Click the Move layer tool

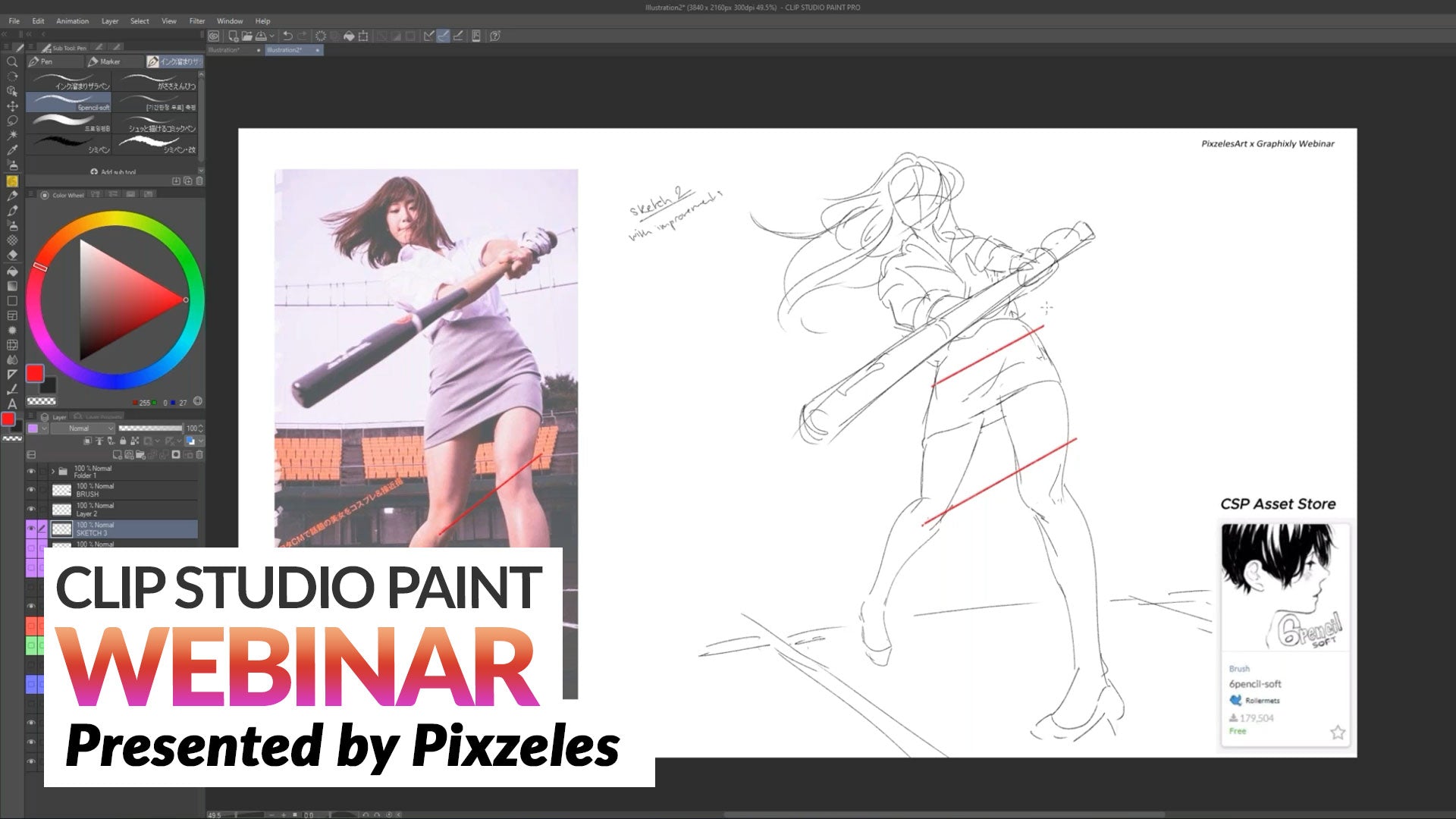point(12,106)
